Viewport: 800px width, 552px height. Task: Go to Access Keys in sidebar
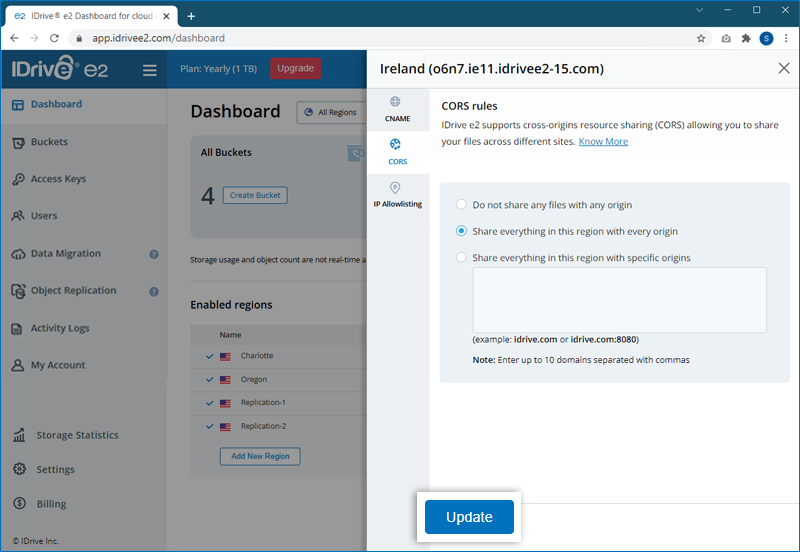point(58,179)
